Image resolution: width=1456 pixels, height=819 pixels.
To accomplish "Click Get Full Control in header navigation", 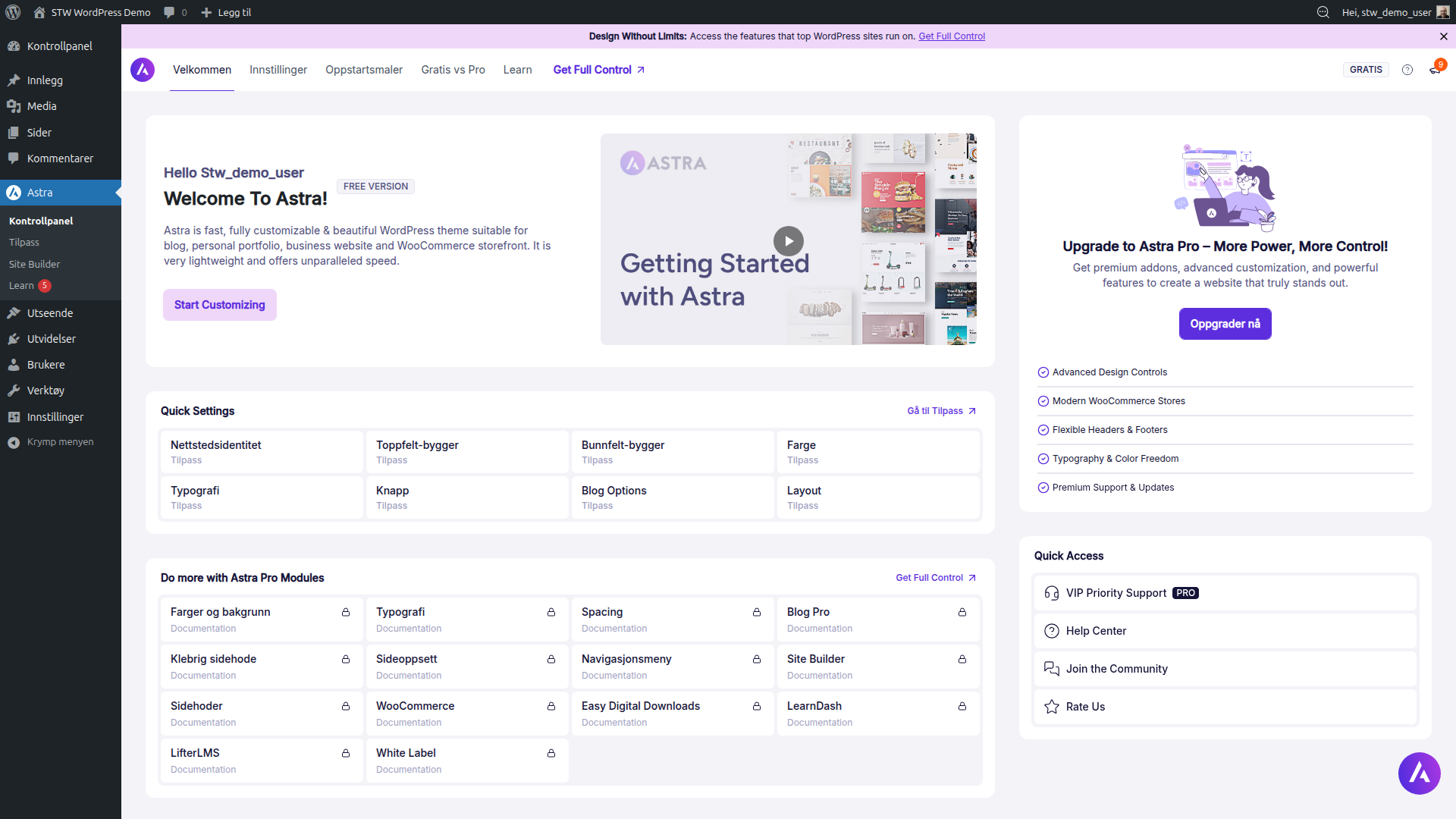I will (599, 70).
